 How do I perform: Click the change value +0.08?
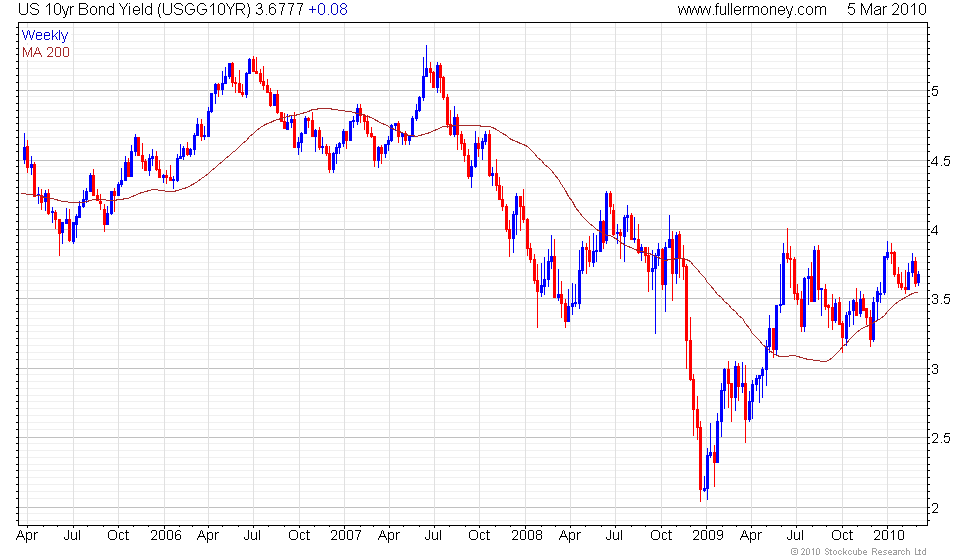pos(328,9)
